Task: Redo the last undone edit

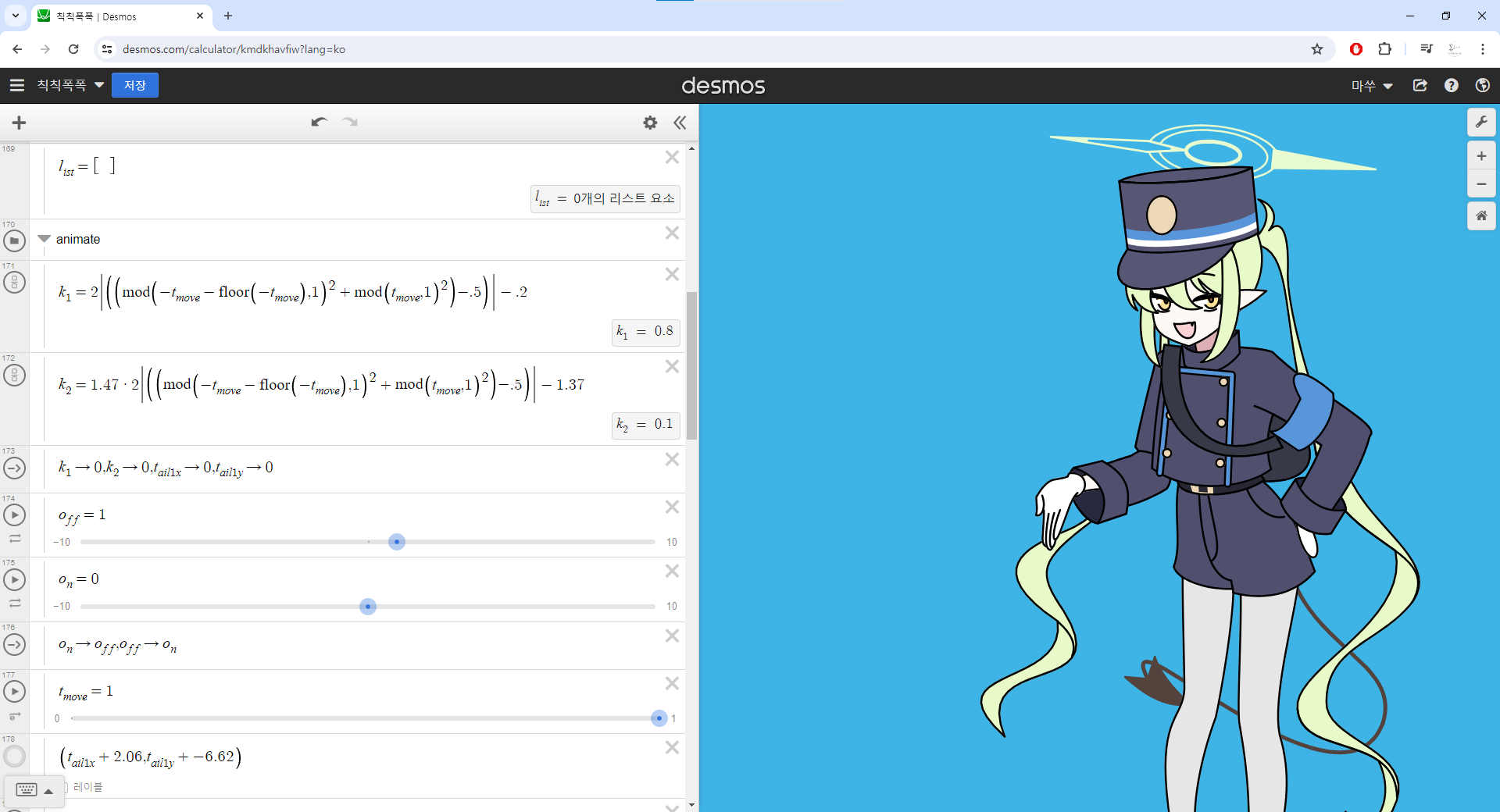Action: [x=350, y=123]
